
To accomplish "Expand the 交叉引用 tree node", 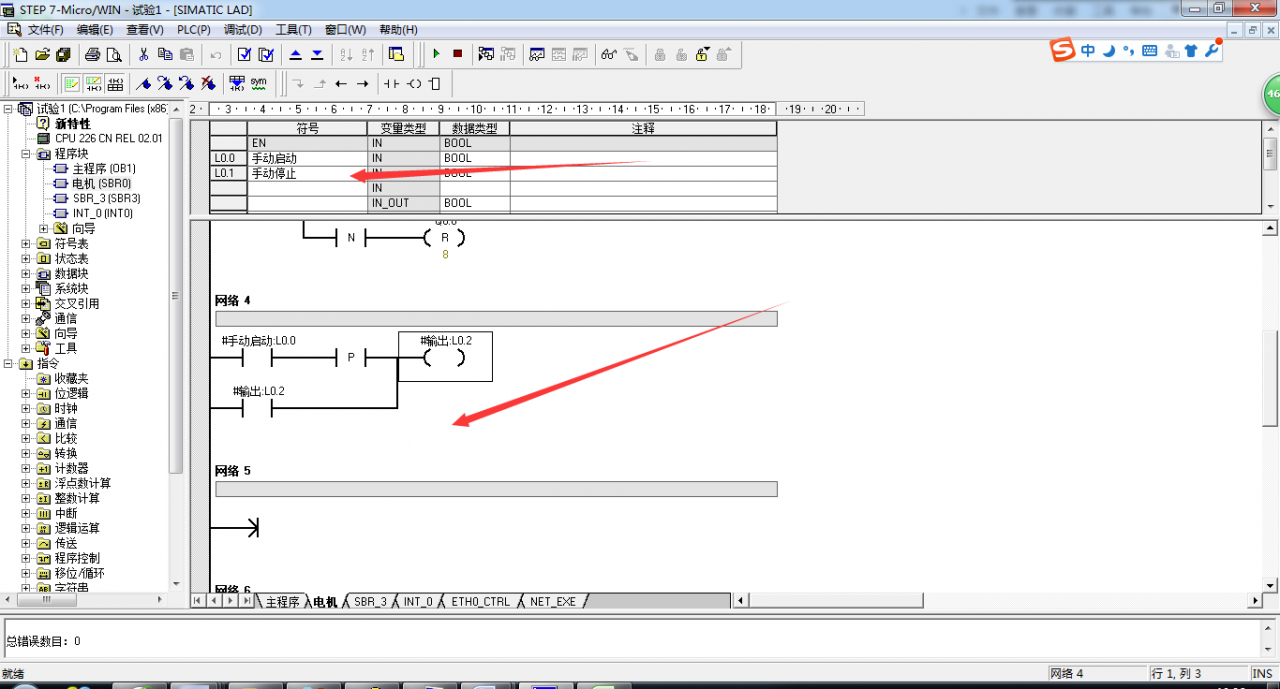I will pyautogui.click(x=26, y=304).
